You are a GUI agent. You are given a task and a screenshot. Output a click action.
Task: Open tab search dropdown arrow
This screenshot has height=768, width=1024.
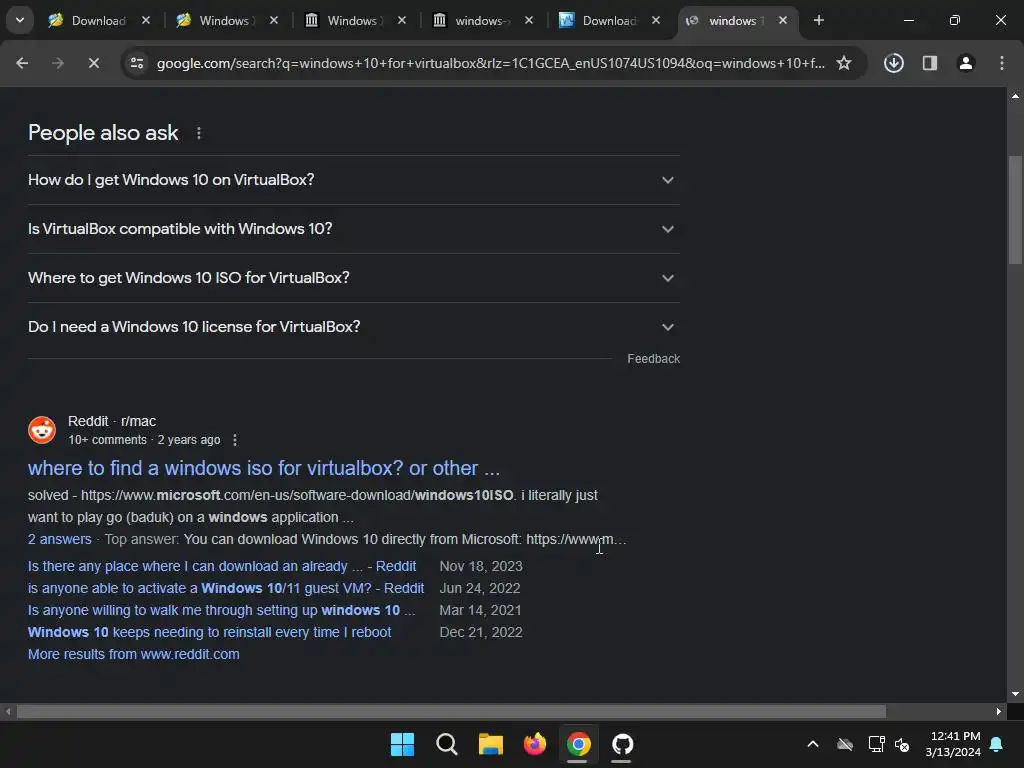[20, 20]
